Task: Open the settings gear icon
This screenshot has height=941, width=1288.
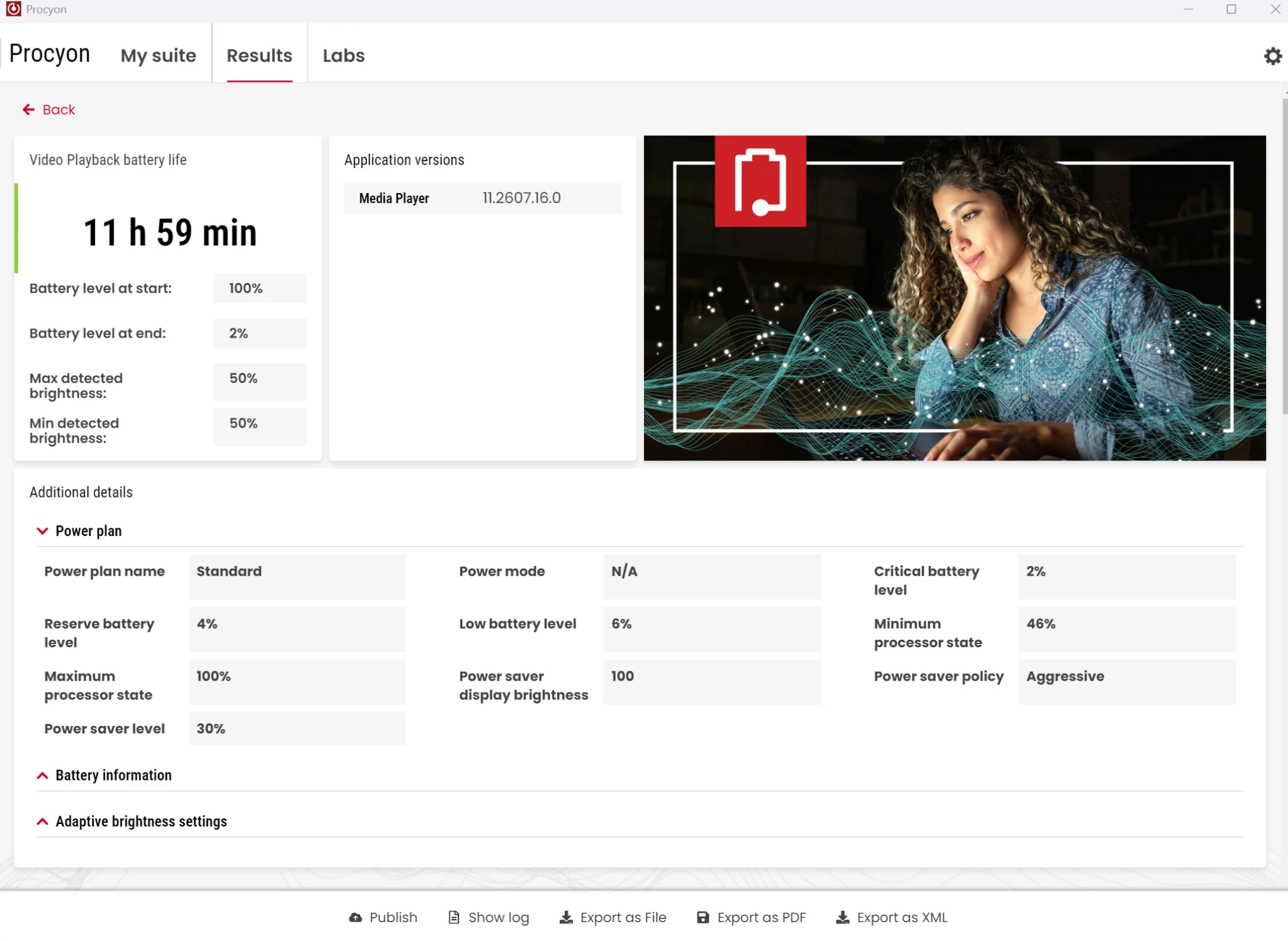Action: 1272,56
